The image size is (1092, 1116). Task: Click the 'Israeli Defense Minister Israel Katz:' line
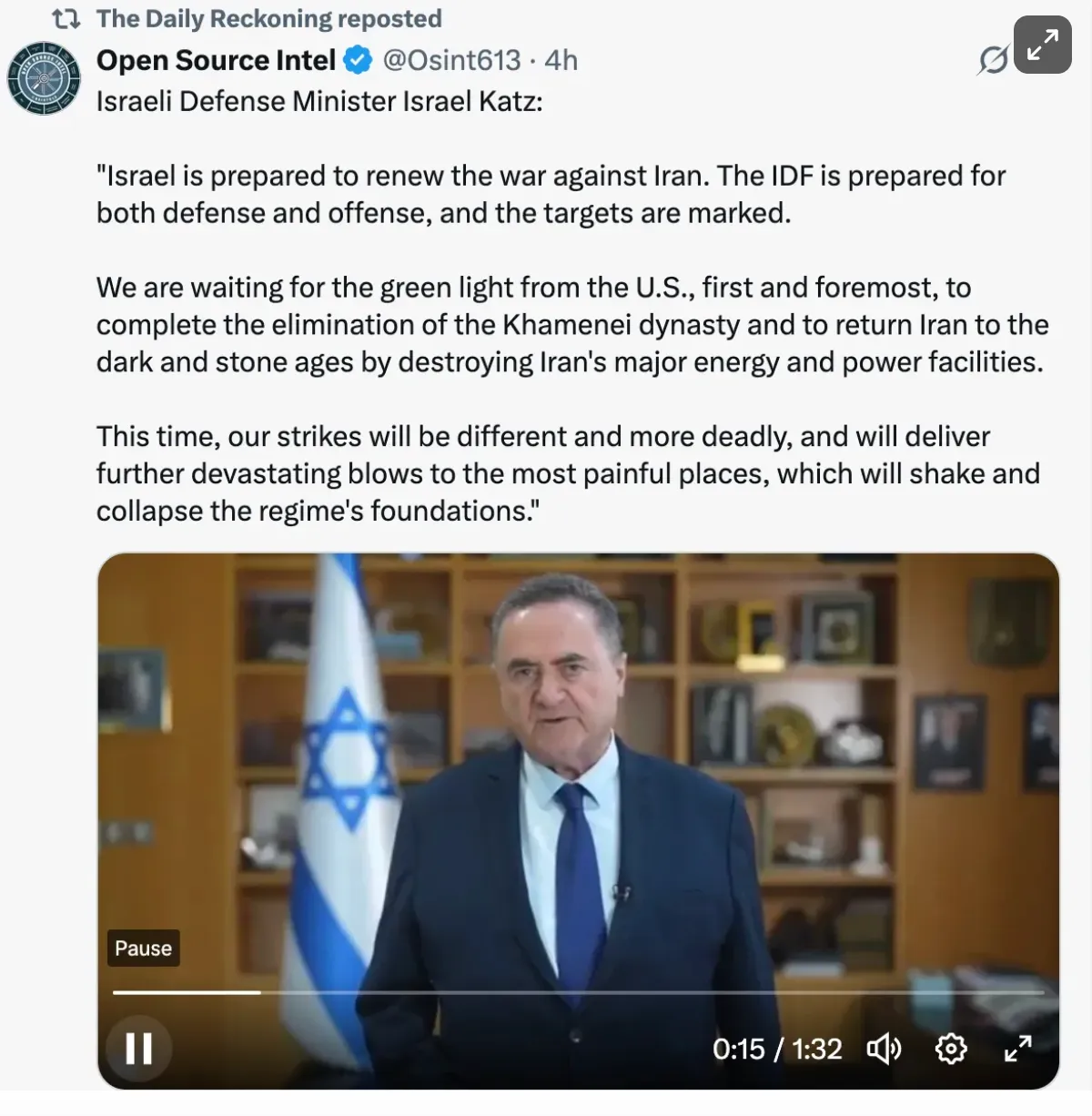(x=319, y=101)
